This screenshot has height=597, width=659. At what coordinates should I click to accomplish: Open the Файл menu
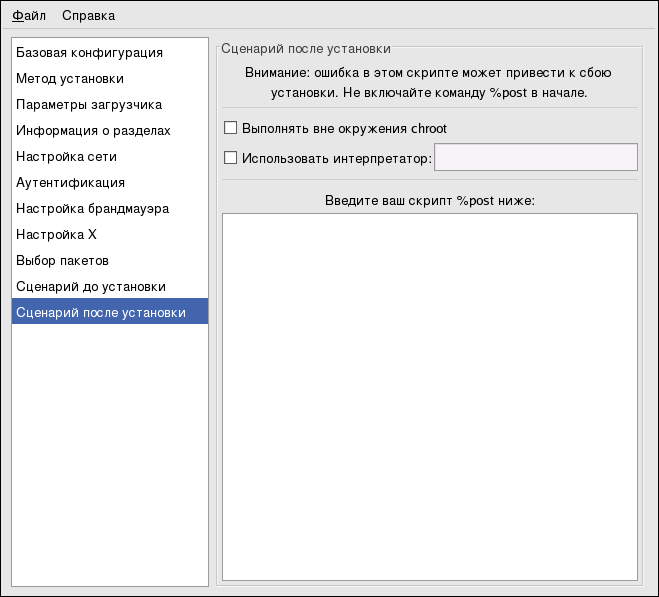(x=29, y=15)
